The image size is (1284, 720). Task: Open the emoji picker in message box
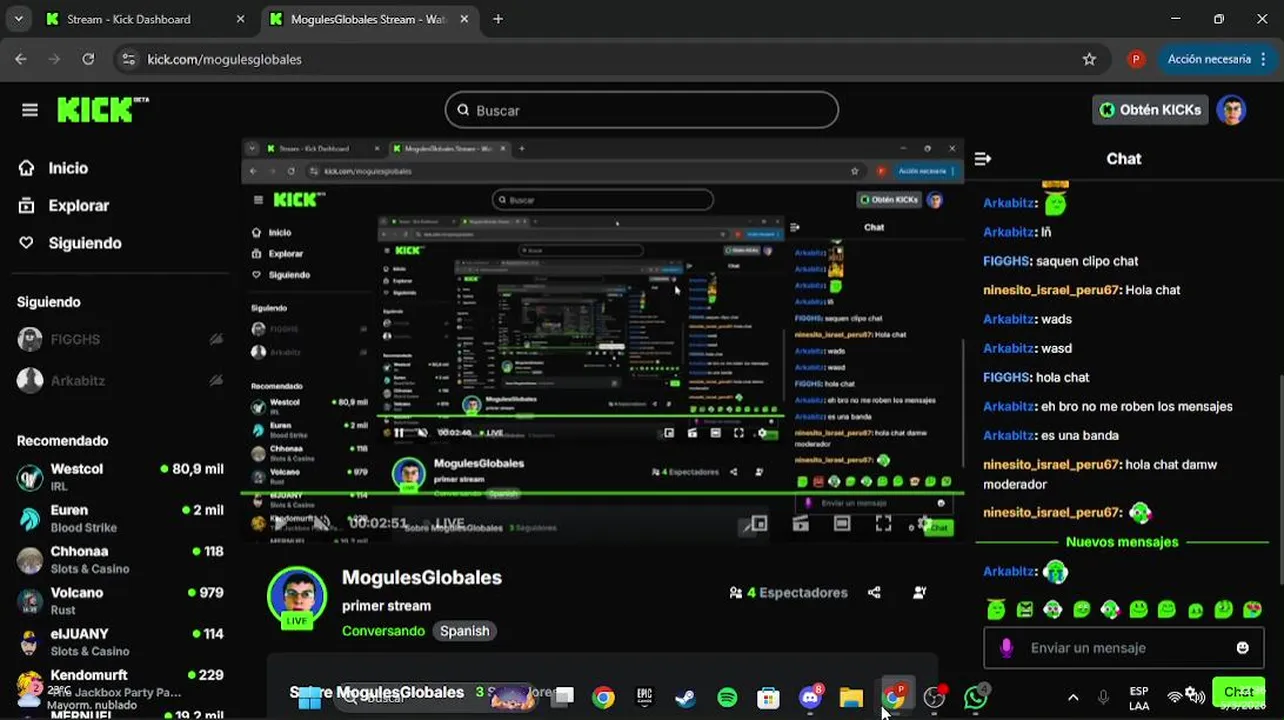(x=1243, y=648)
